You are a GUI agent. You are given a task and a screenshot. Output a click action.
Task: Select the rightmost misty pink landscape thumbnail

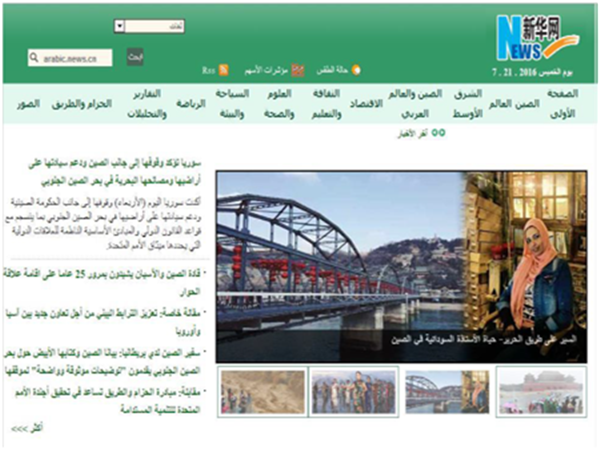(x=541, y=392)
